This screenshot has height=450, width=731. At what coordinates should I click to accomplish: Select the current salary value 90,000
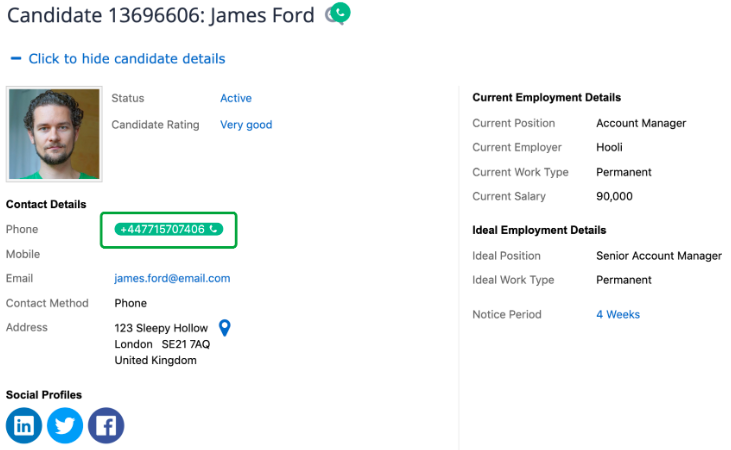pos(614,196)
